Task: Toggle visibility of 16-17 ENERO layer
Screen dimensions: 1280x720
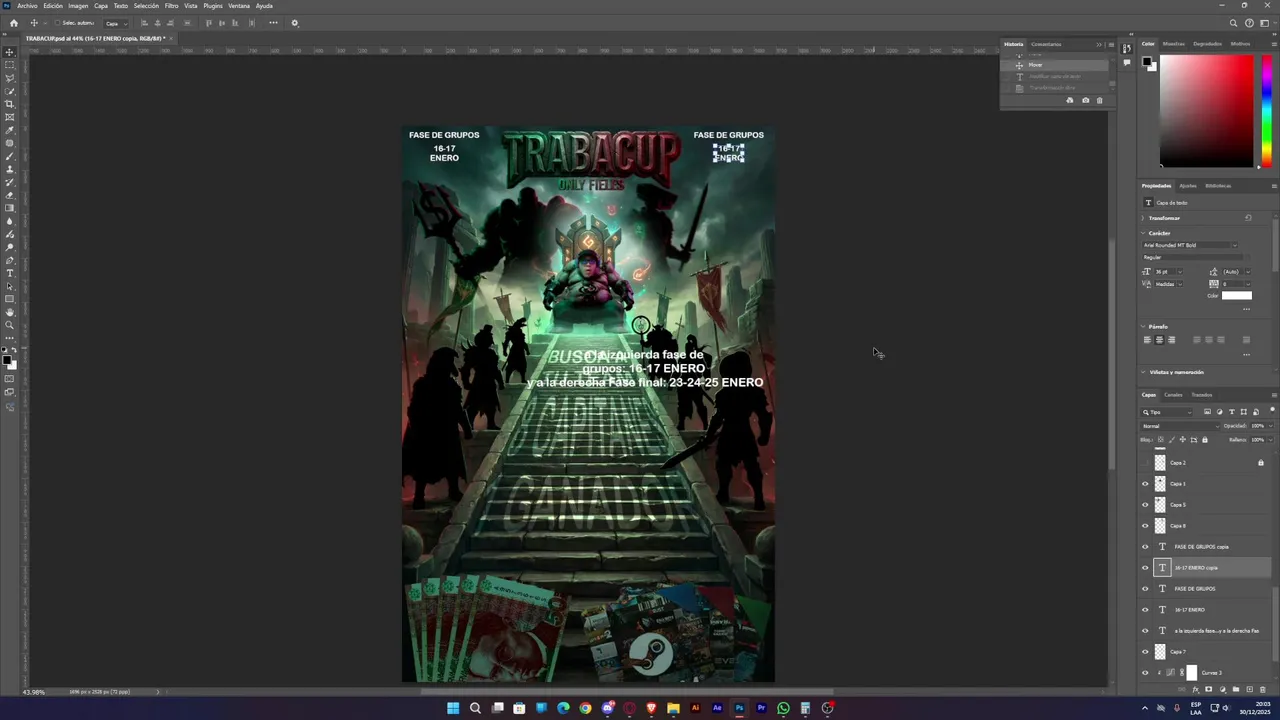Action: pyautogui.click(x=1145, y=610)
